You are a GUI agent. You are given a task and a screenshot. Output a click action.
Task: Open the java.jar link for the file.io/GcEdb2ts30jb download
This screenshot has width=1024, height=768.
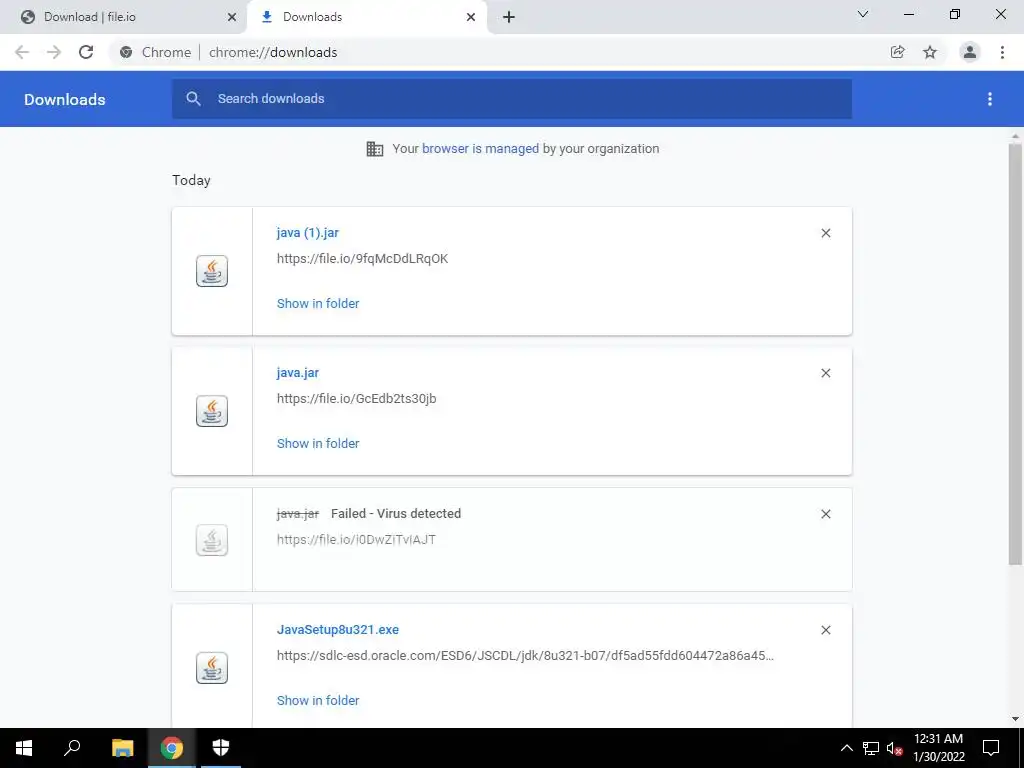(x=298, y=373)
